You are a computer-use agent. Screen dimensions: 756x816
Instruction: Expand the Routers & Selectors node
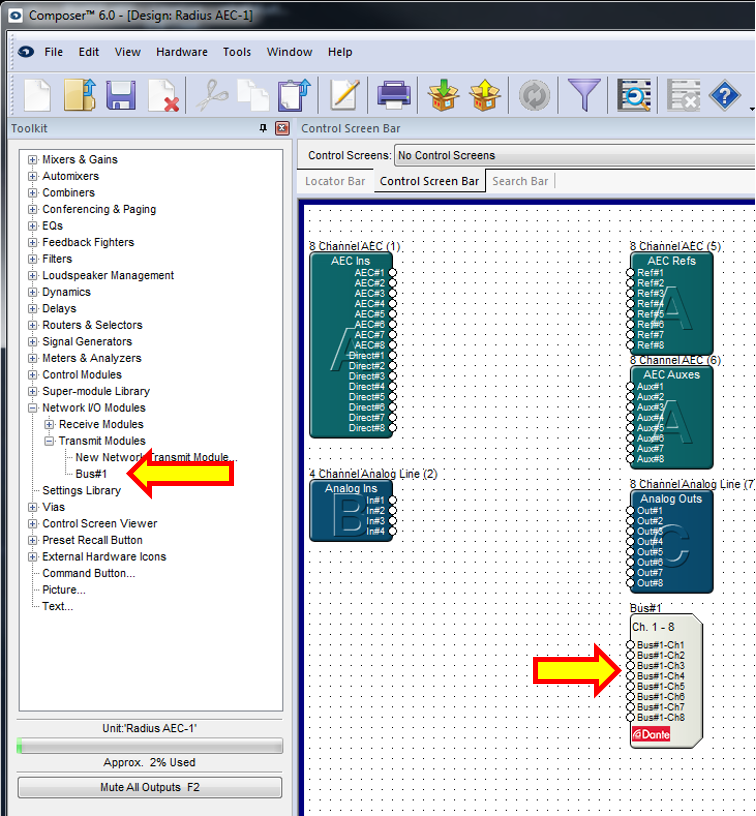(x=32, y=325)
